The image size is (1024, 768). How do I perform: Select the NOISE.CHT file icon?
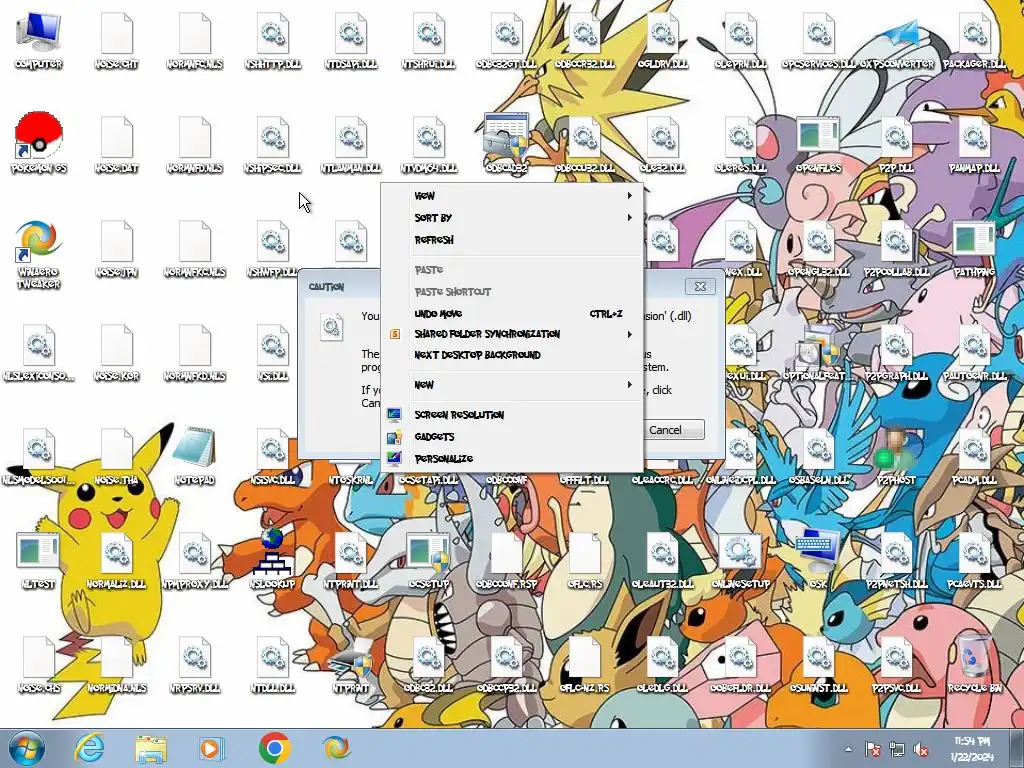tap(116, 40)
